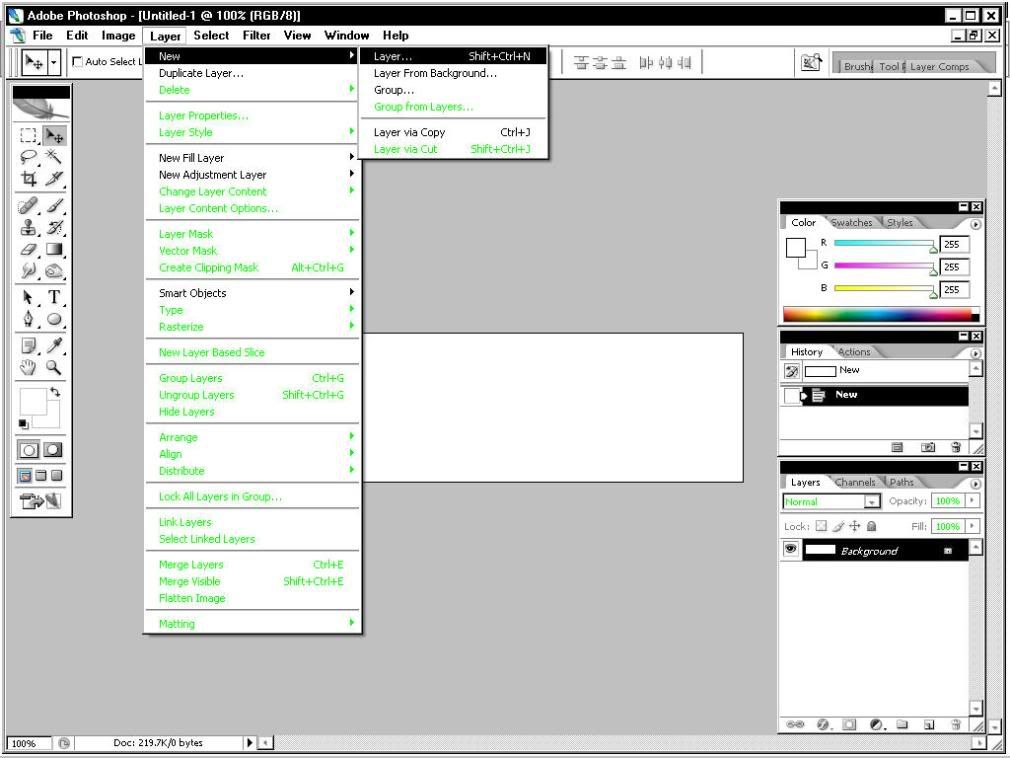
Task: Open the Layers panel options menu
Action: tap(975, 484)
